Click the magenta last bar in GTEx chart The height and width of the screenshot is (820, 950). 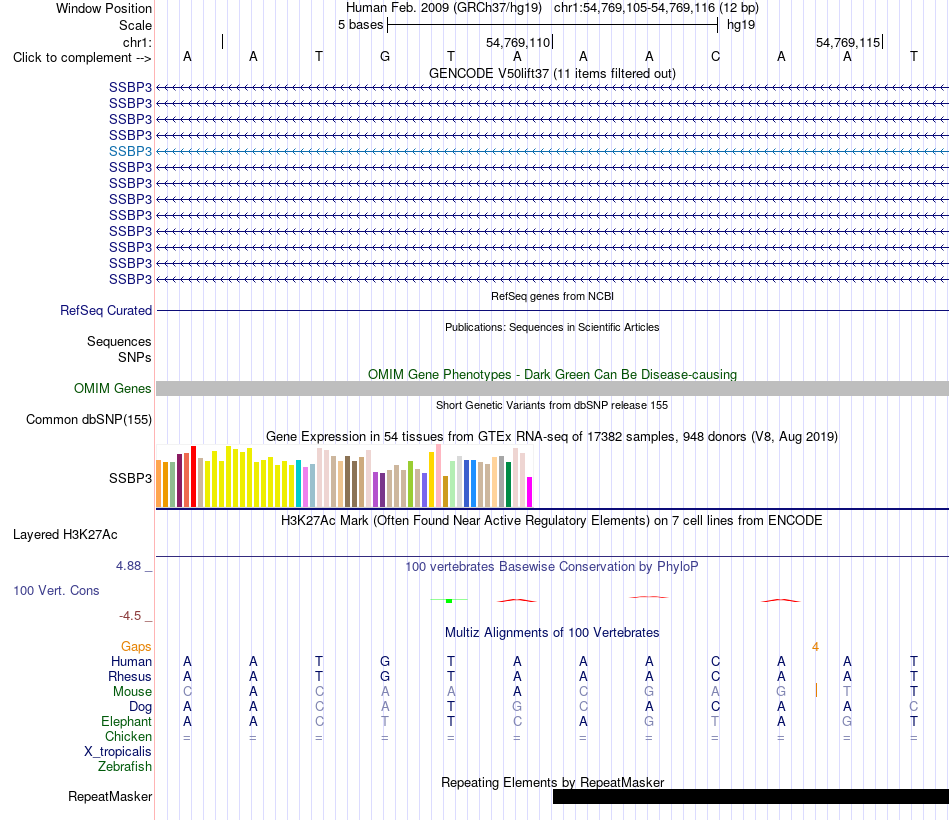click(x=530, y=492)
